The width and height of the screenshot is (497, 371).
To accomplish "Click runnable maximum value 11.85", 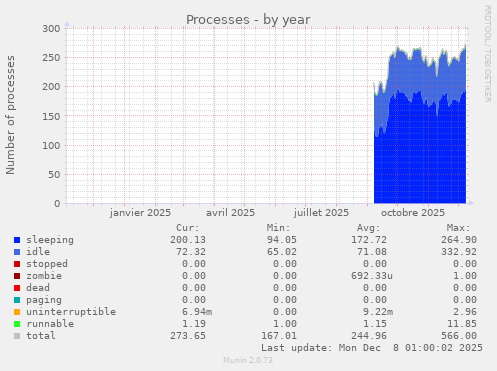I will pyautogui.click(x=462, y=324).
